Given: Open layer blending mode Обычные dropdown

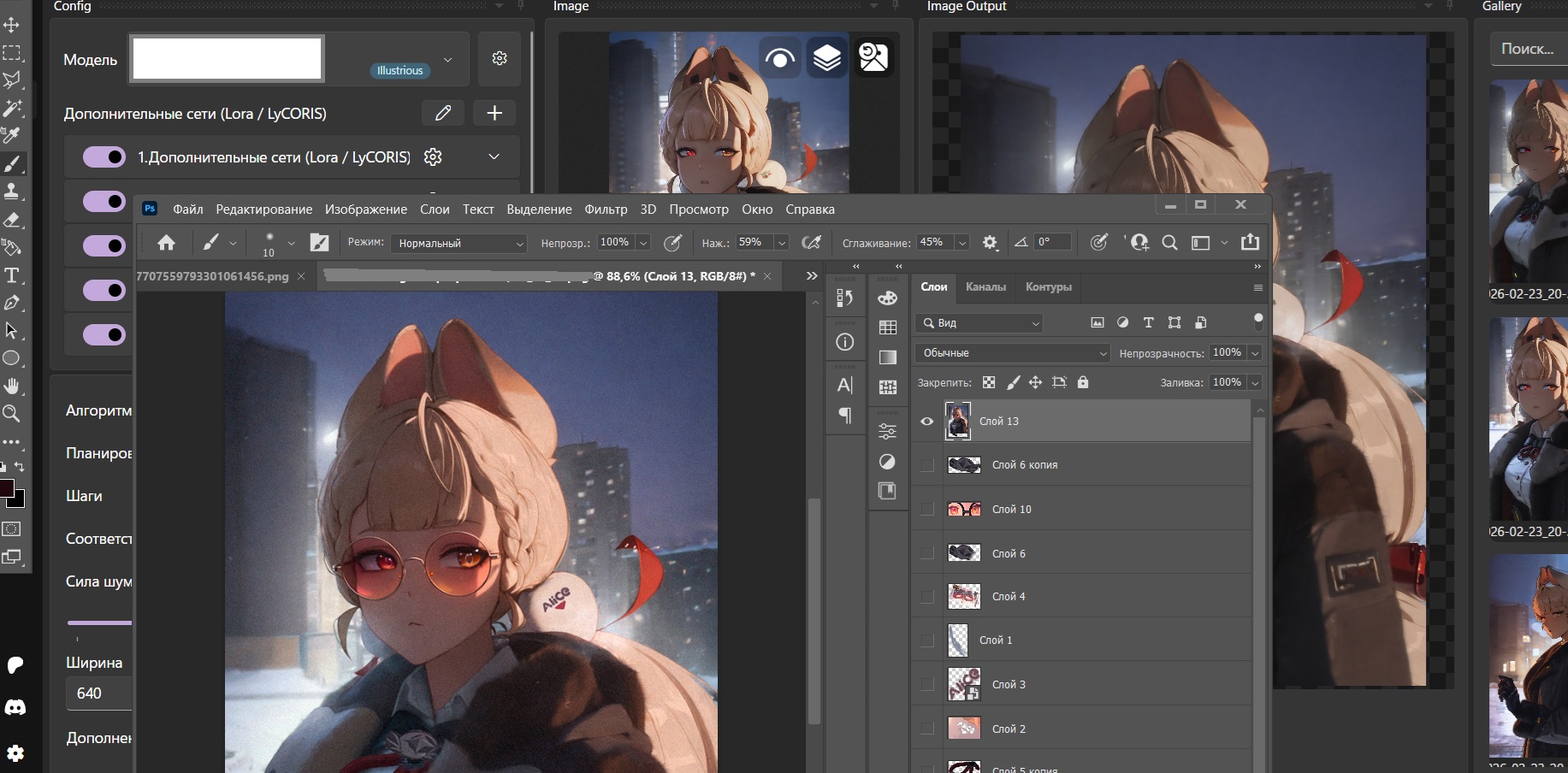Looking at the screenshot, I should click(x=1012, y=353).
